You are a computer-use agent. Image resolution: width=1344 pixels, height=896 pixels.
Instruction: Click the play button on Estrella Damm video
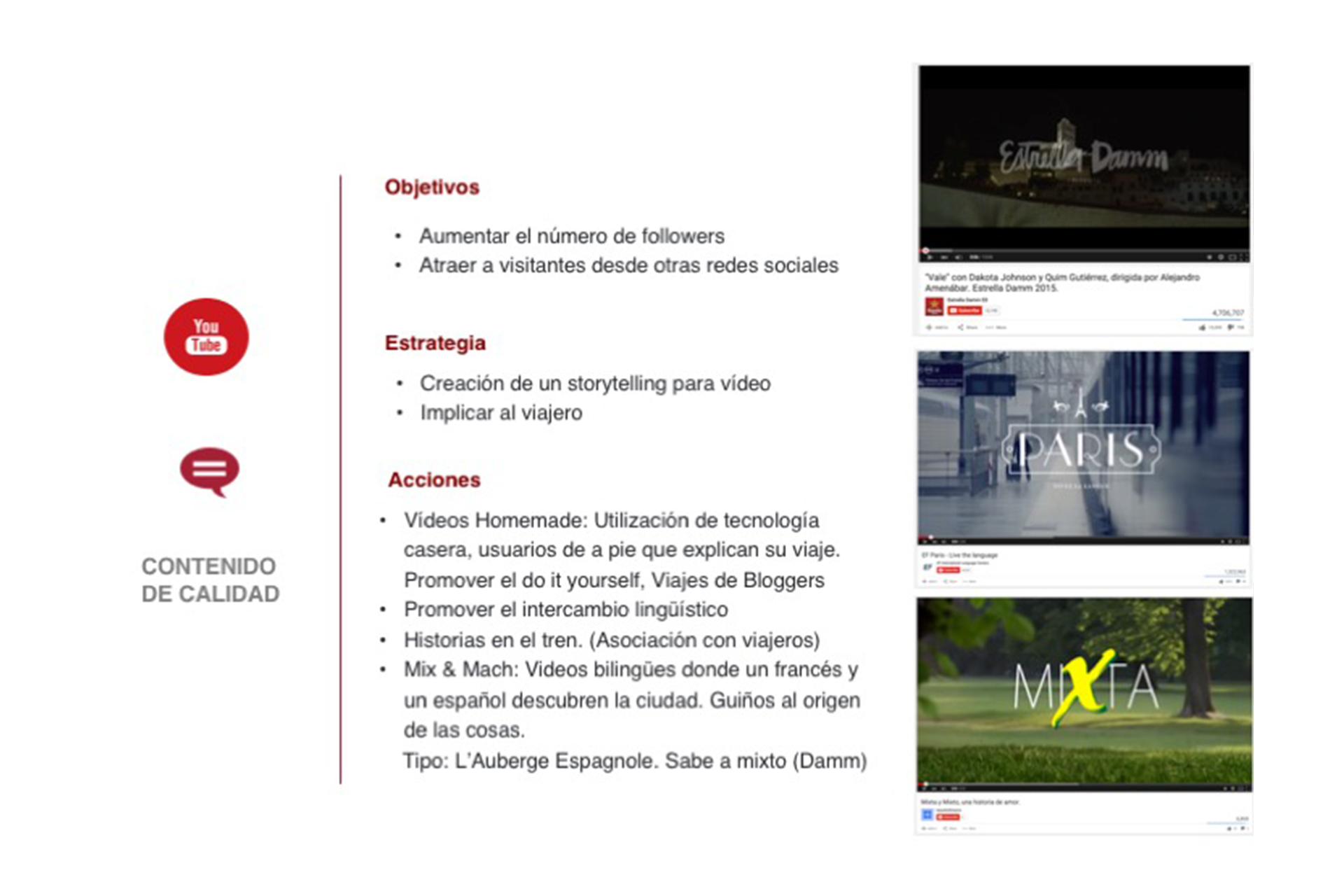(x=930, y=258)
